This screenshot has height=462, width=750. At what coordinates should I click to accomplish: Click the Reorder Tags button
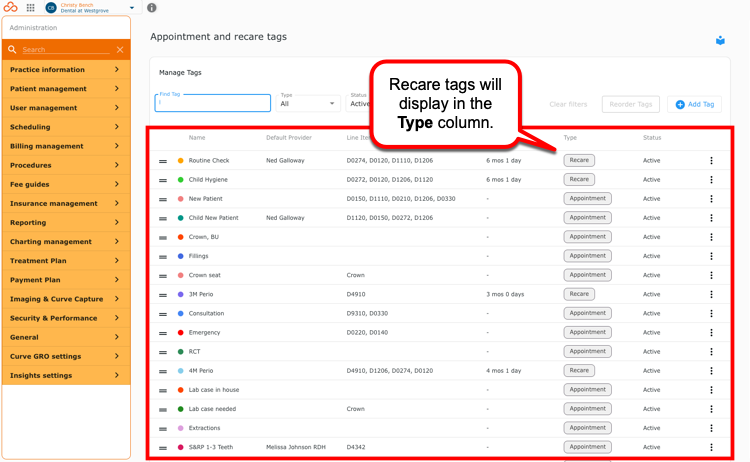630,104
